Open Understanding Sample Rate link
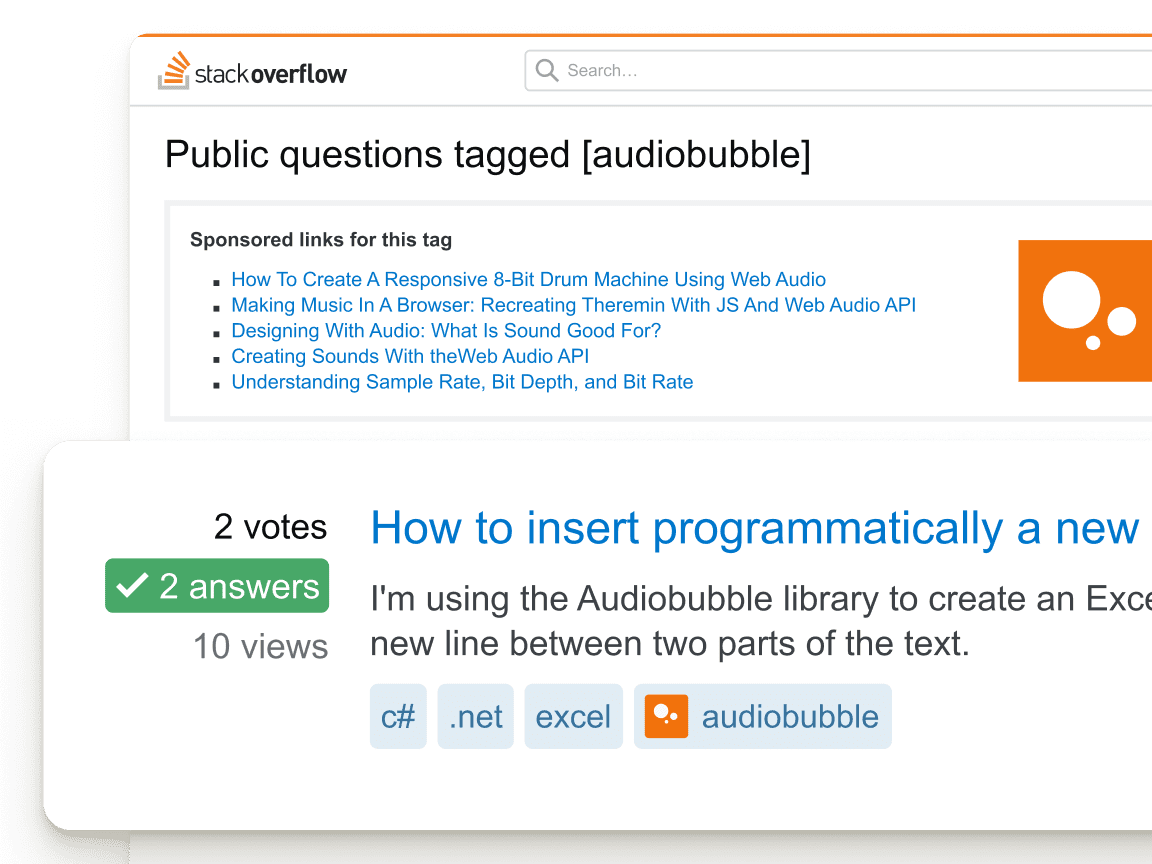The image size is (1152, 864). [462, 382]
